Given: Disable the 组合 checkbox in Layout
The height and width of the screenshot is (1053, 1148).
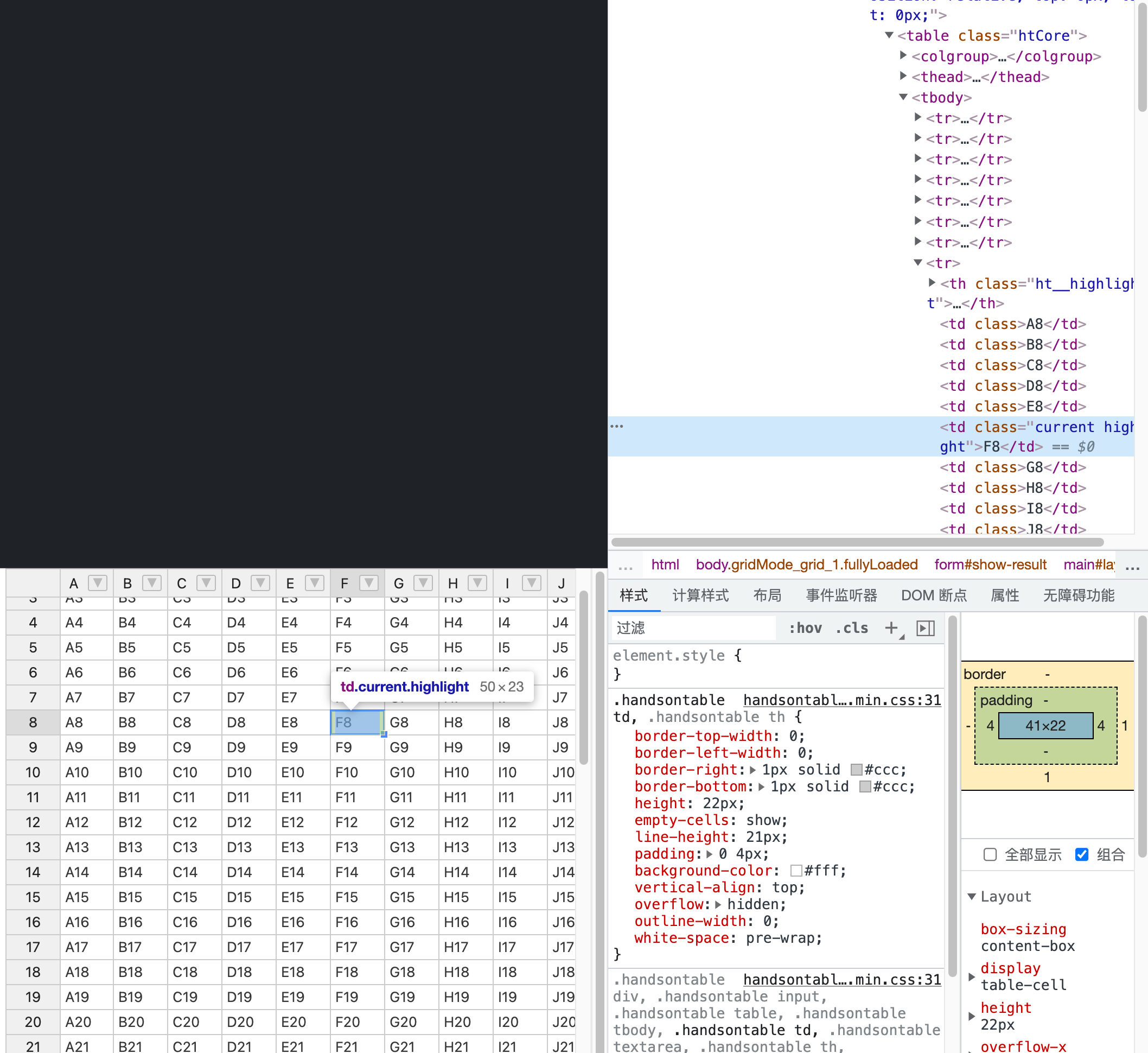Looking at the screenshot, I should [1081, 855].
